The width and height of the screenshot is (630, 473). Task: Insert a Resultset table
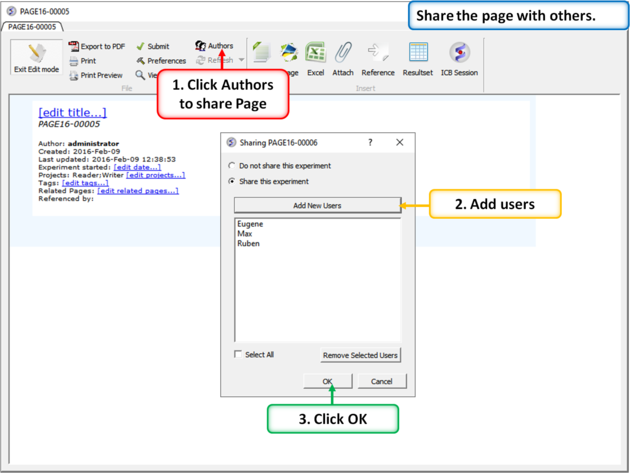pyautogui.click(x=418, y=54)
